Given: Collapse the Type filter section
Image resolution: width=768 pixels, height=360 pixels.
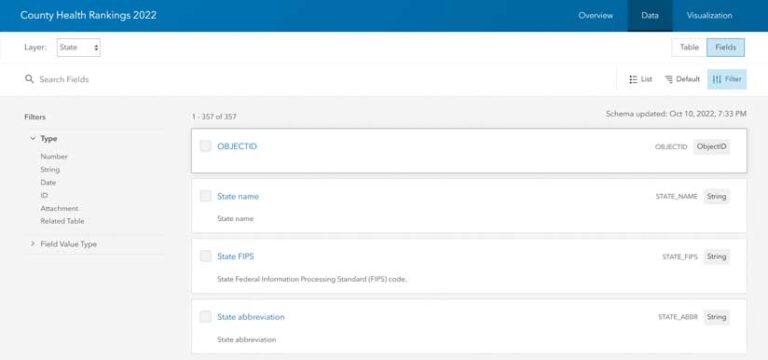Looking at the screenshot, I should point(33,139).
